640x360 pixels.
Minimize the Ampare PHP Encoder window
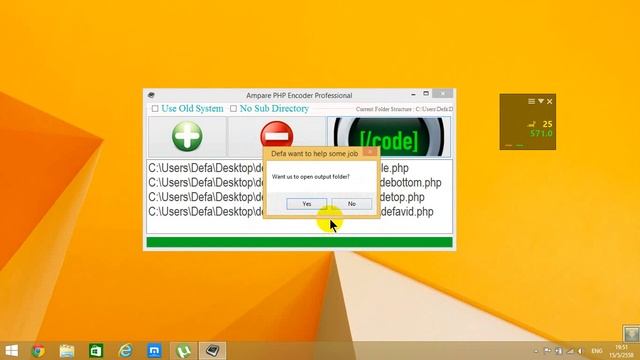(413, 94)
